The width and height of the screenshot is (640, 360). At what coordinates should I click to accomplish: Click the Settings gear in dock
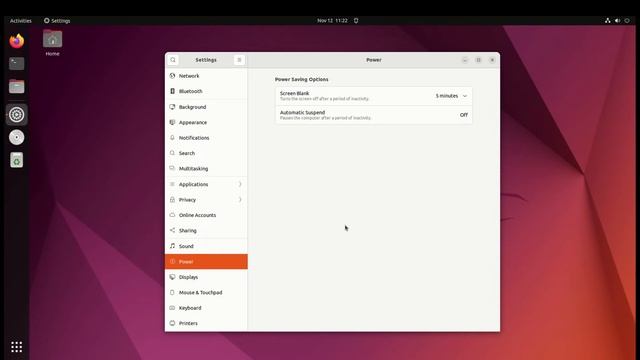click(17, 115)
